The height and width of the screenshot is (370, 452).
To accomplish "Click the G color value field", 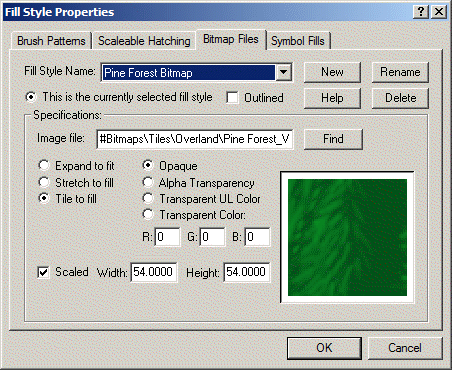I will (x=212, y=237).
